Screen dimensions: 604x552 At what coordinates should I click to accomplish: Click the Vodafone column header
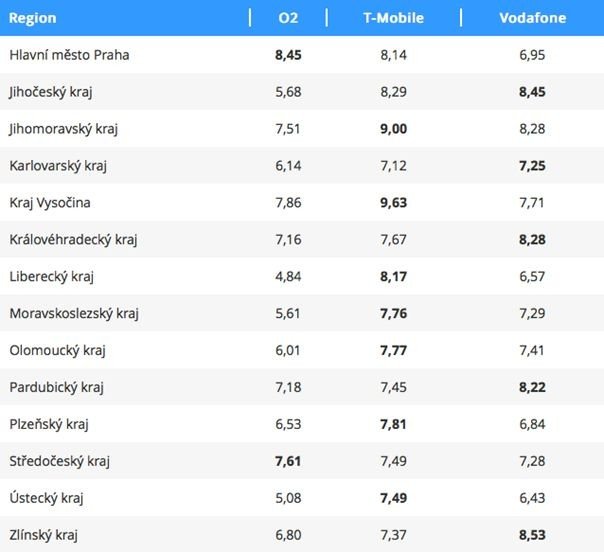(532, 18)
